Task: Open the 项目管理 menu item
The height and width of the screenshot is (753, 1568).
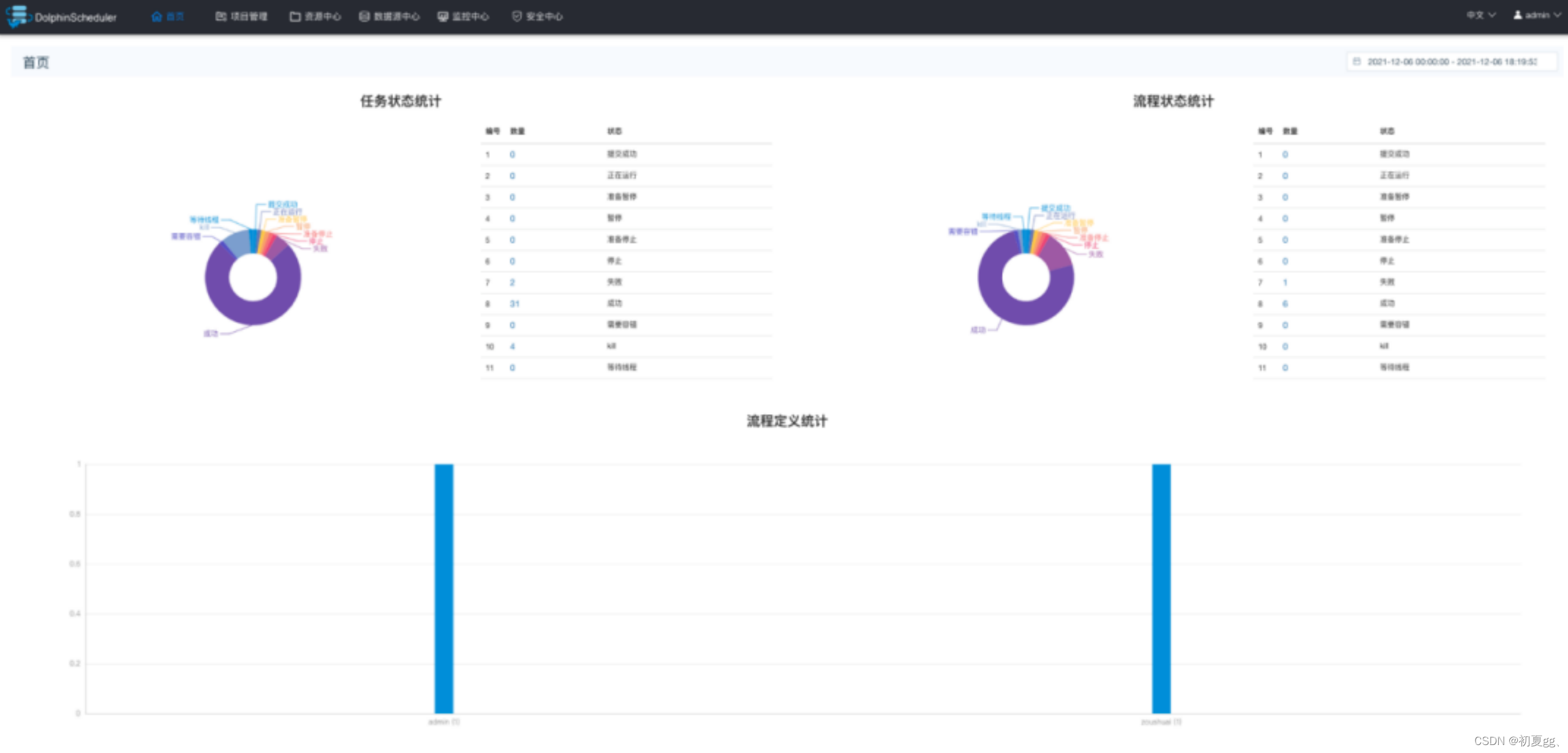Action: [249, 17]
